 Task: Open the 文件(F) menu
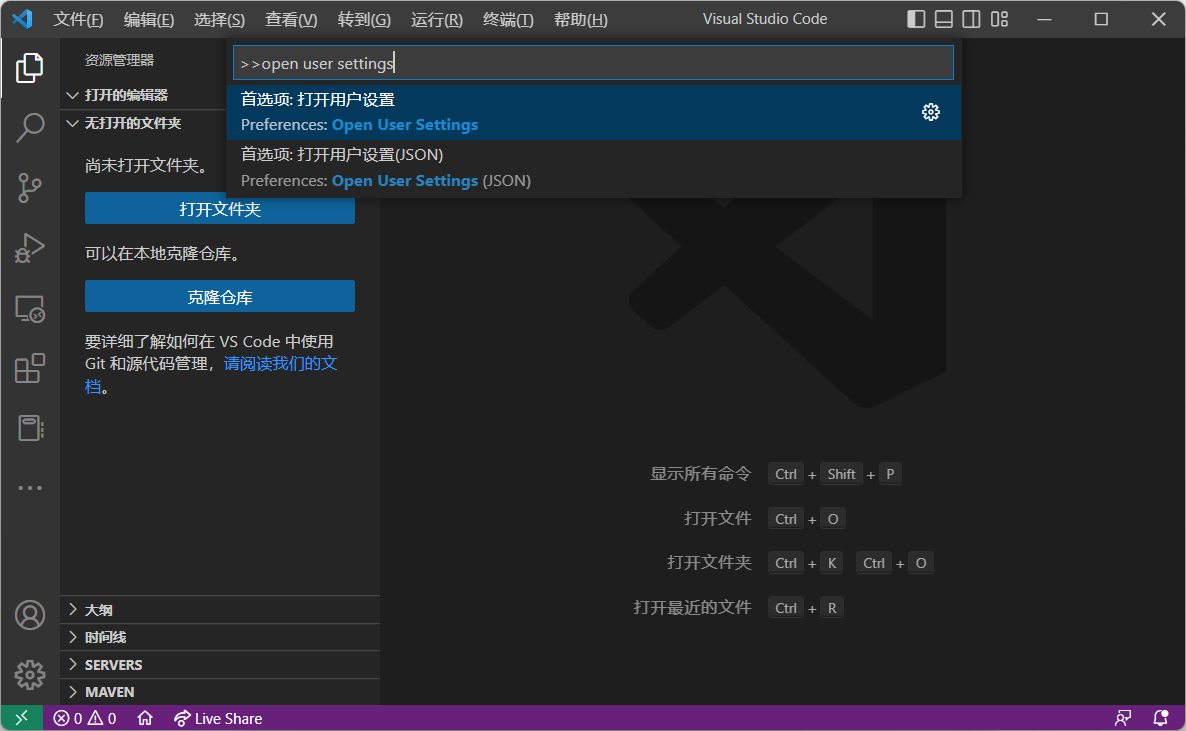pos(78,20)
